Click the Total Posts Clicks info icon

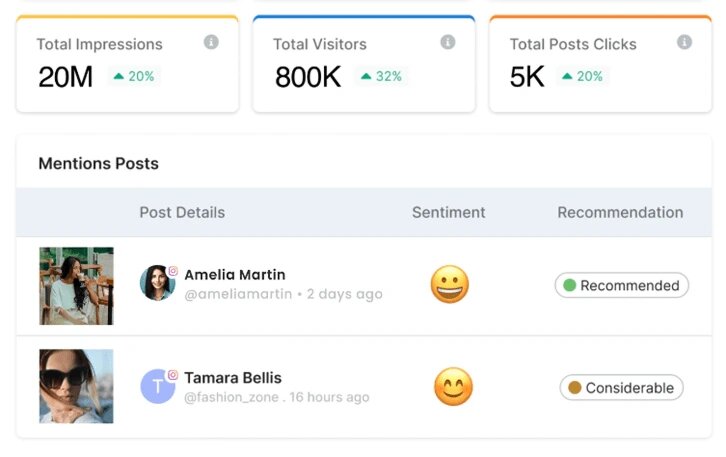point(684,42)
